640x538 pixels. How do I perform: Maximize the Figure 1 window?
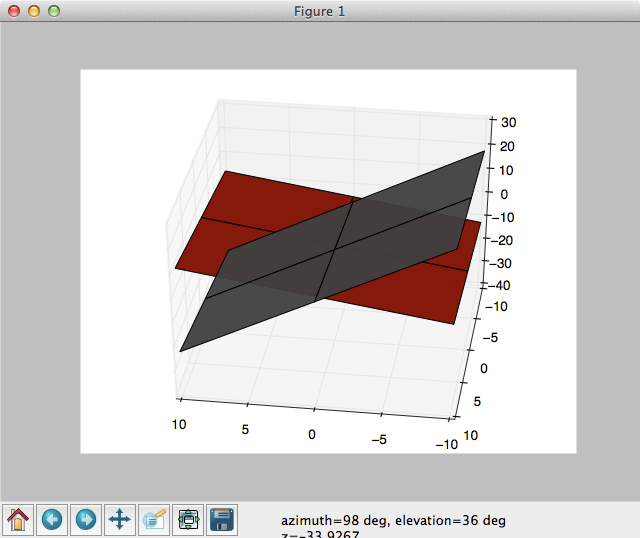pos(54,11)
